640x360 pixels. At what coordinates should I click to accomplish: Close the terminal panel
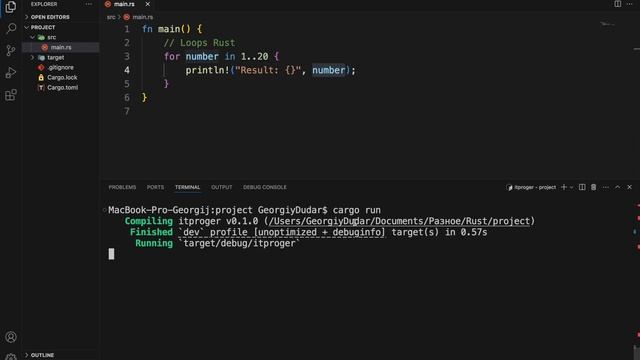pyautogui.click(x=629, y=187)
